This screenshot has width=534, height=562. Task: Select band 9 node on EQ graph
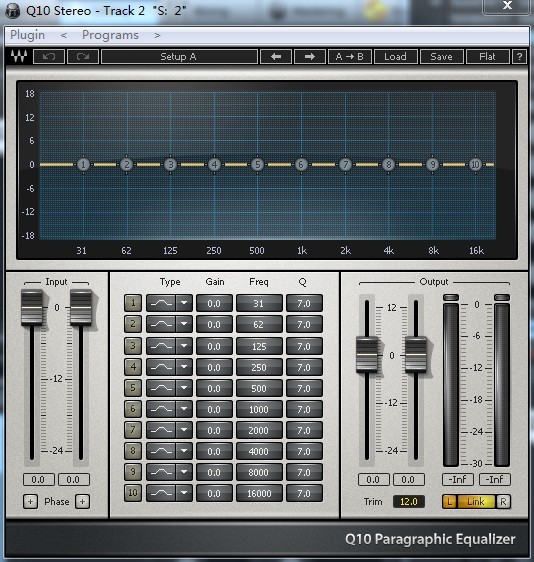point(433,165)
